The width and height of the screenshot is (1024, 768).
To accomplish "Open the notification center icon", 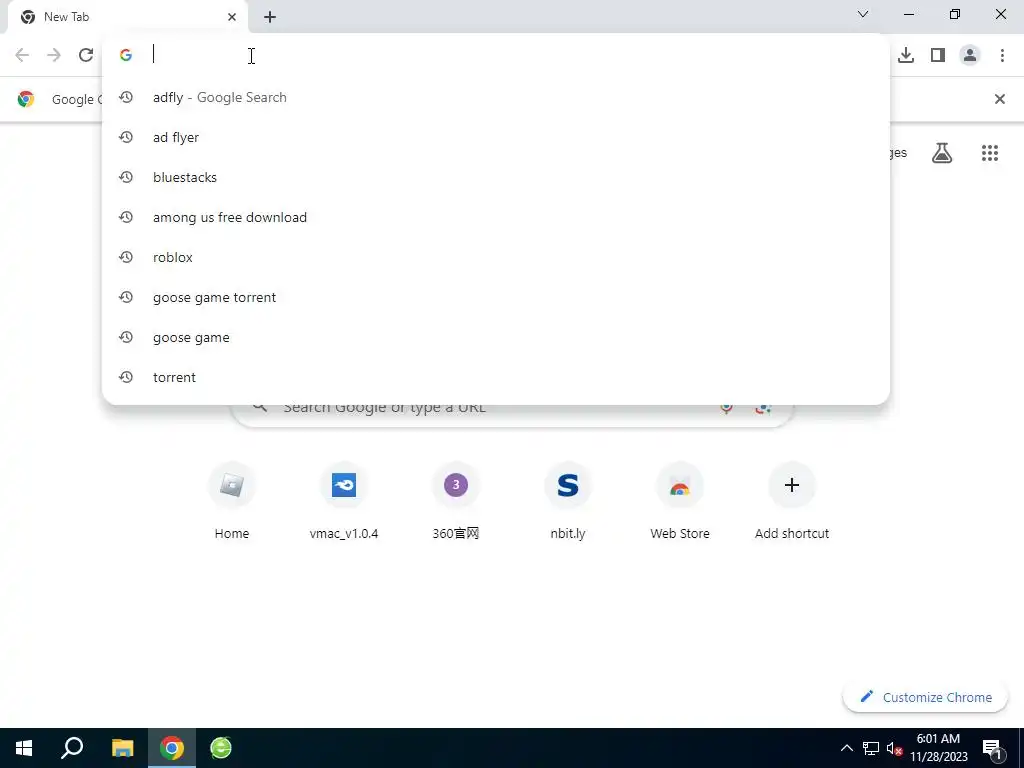I will tap(992, 748).
